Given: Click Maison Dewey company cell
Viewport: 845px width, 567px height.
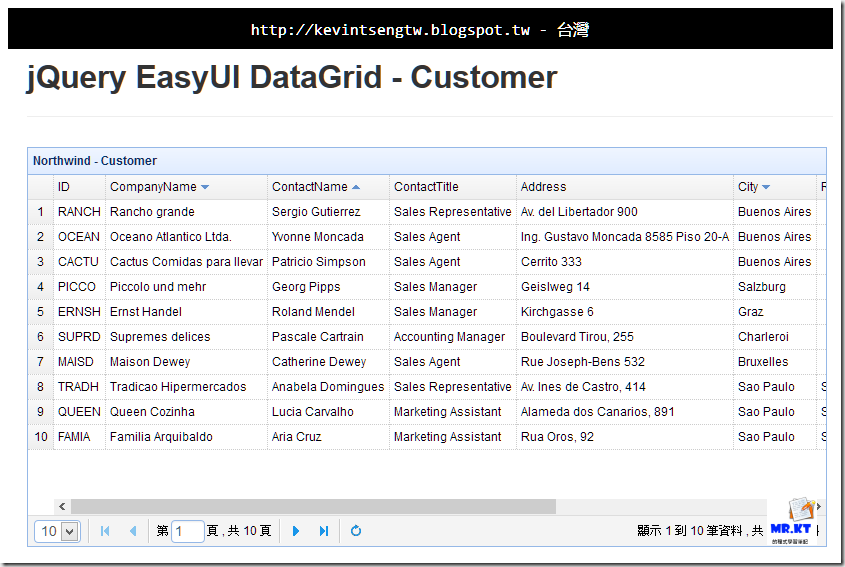Looking at the screenshot, I should (186, 362).
